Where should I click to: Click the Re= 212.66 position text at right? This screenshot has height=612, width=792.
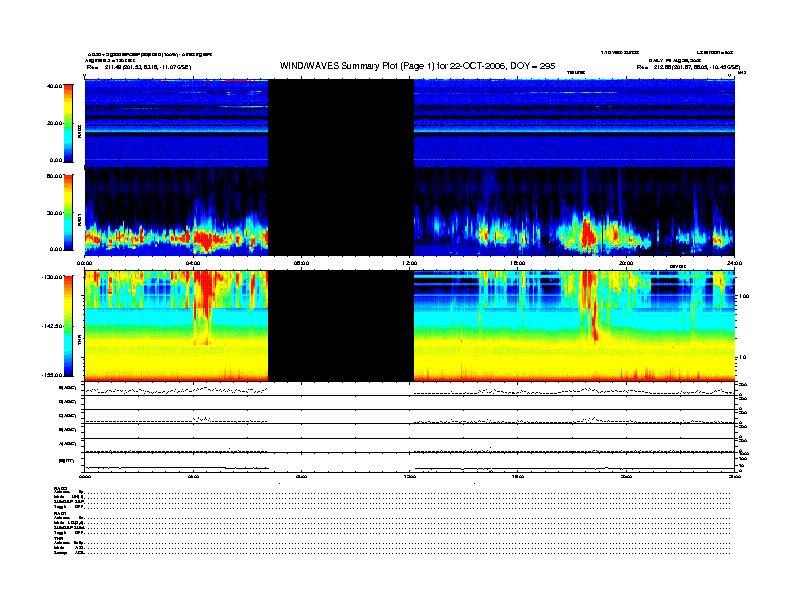pos(688,67)
